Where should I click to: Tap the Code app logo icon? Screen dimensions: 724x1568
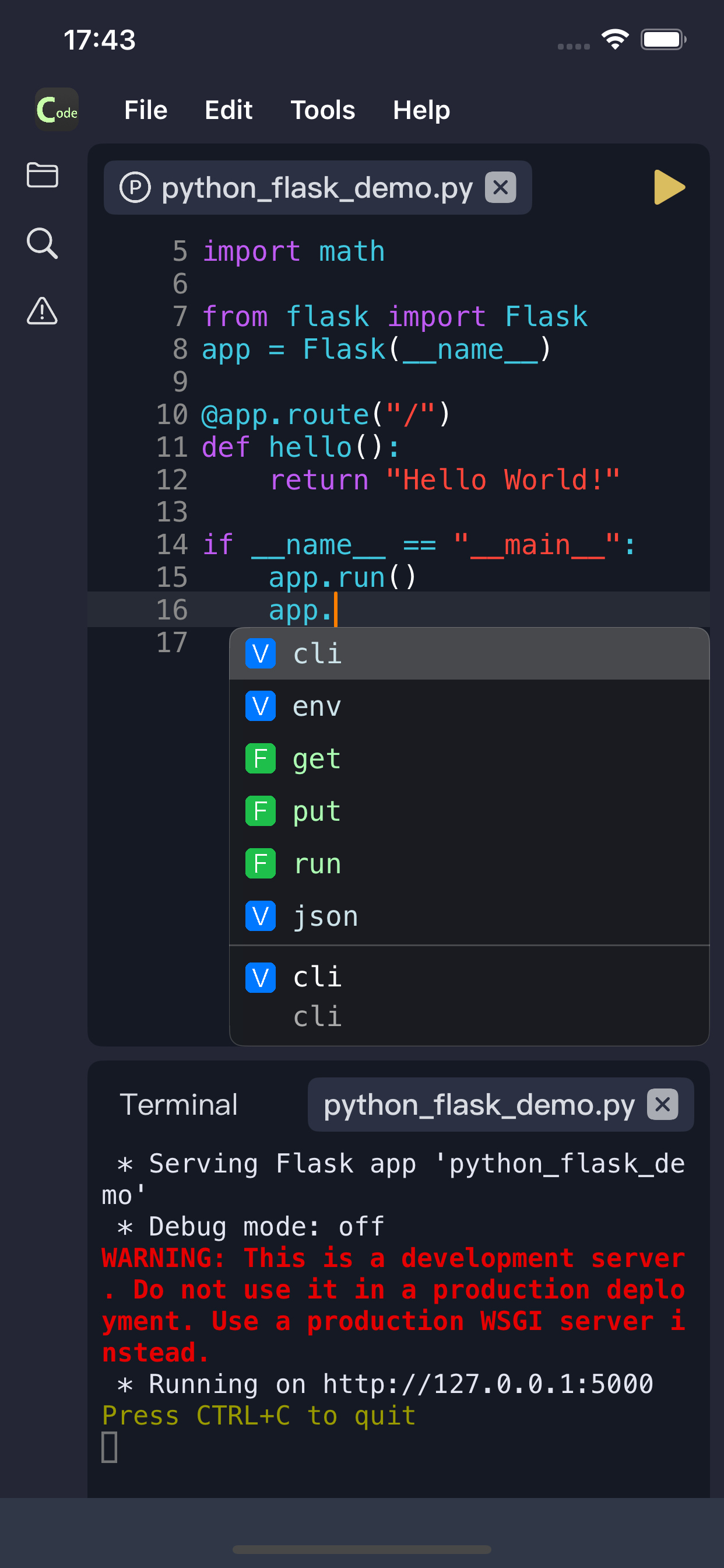coord(57,110)
